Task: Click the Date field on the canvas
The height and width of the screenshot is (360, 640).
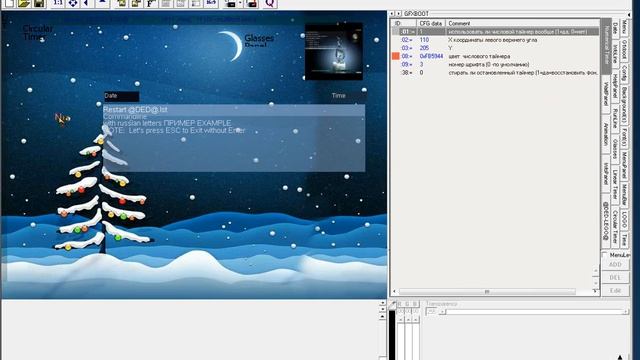Action: click(x=122, y=96)
